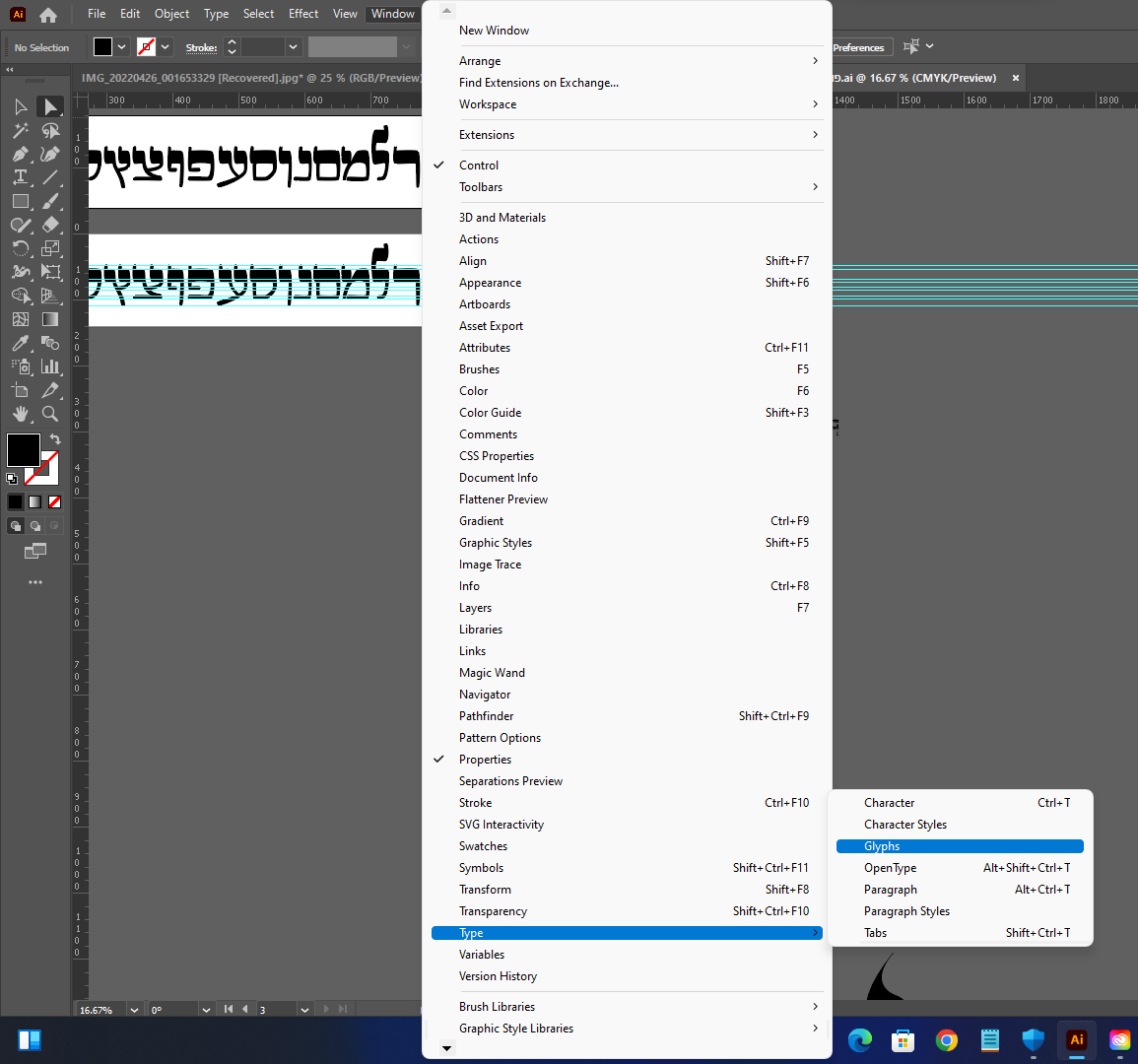This screenshot has width=1138, height=1064.
Task: Select the Mesh tool
Action: pyautogui.click(x=21, y=319)
